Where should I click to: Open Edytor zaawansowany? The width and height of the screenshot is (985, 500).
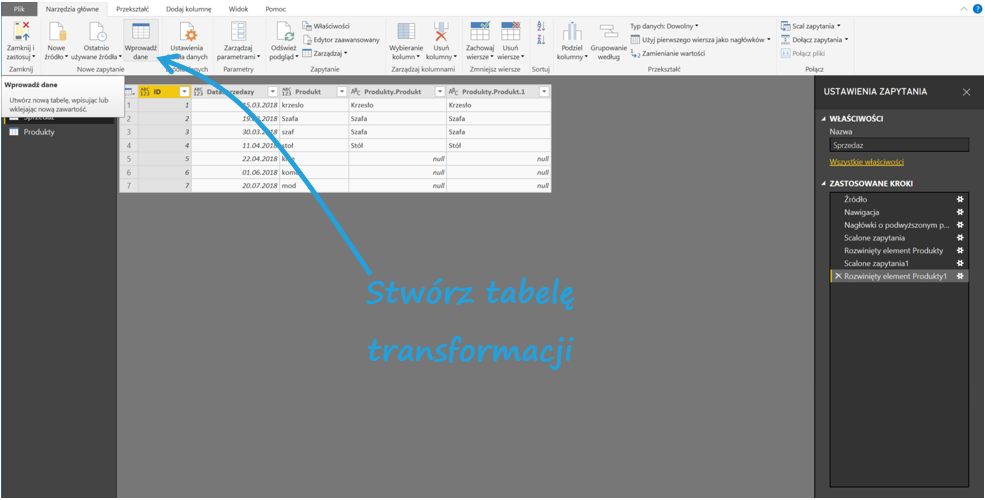coord(345,39)
